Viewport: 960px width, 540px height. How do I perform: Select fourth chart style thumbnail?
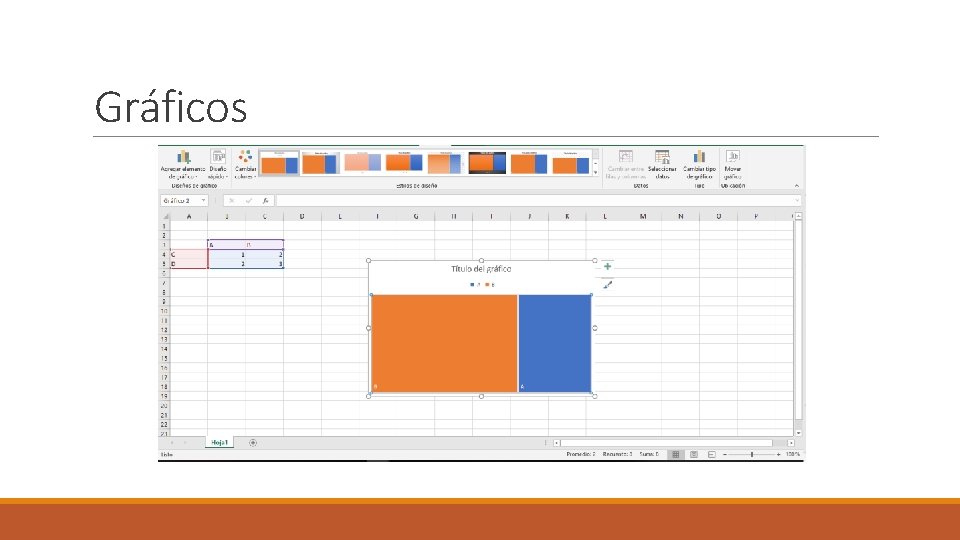[x=404, y=163]
